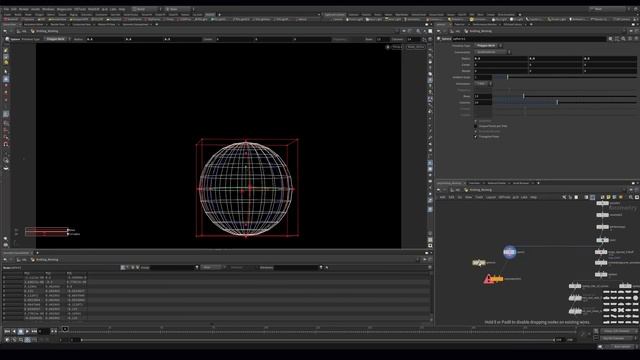This screenshot has width=640, height=360.
Task: Toggle the list view icon in network toolbar
Action: [x=587, y=198]
